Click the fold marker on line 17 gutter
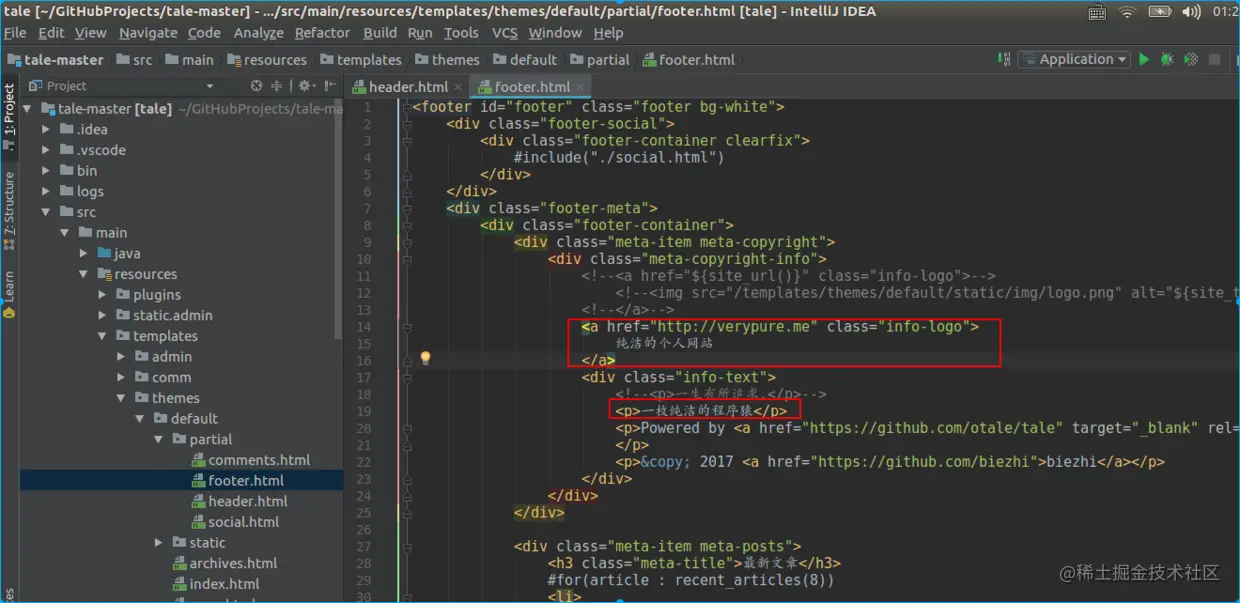Screen dimensions: 1240x603 (407, 377)
